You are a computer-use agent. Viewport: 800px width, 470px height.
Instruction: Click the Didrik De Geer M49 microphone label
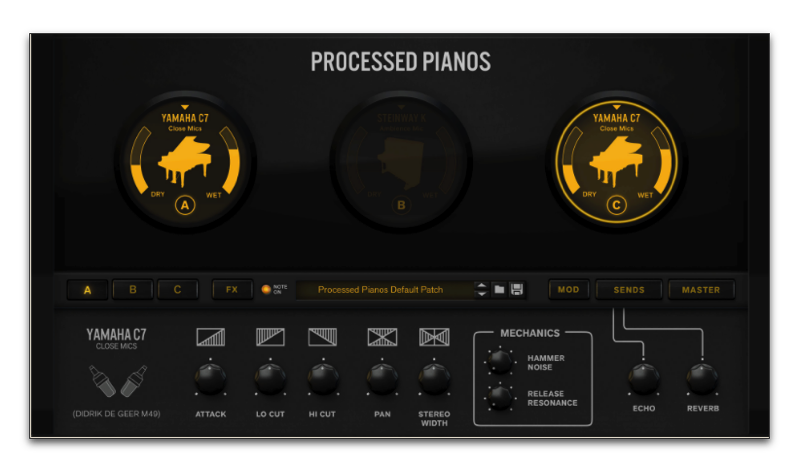(116, 414)
